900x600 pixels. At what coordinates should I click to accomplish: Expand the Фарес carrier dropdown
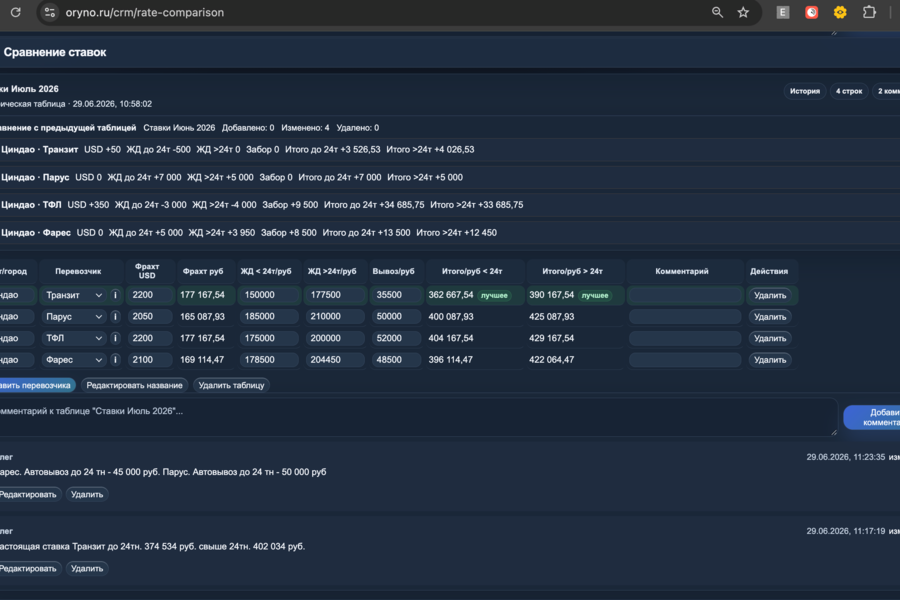73,359
